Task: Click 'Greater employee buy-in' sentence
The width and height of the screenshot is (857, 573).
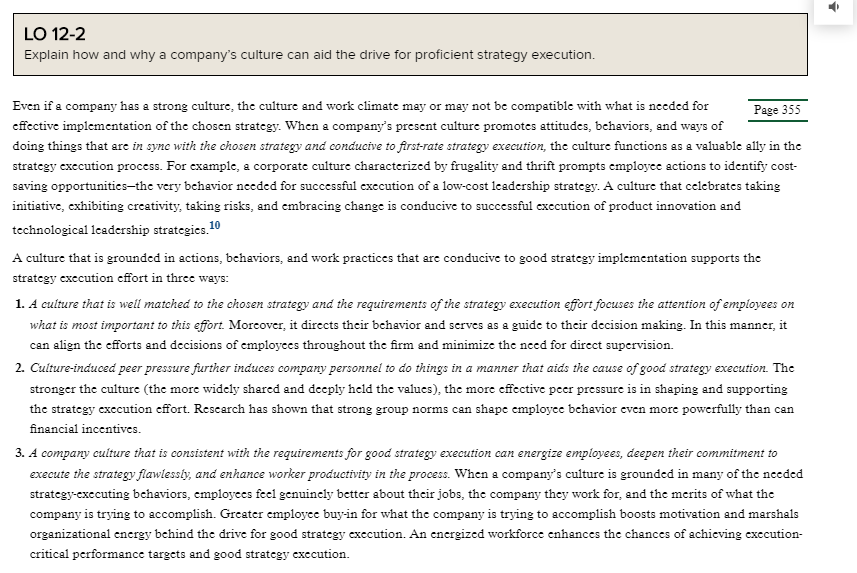Action: (414, 524)
